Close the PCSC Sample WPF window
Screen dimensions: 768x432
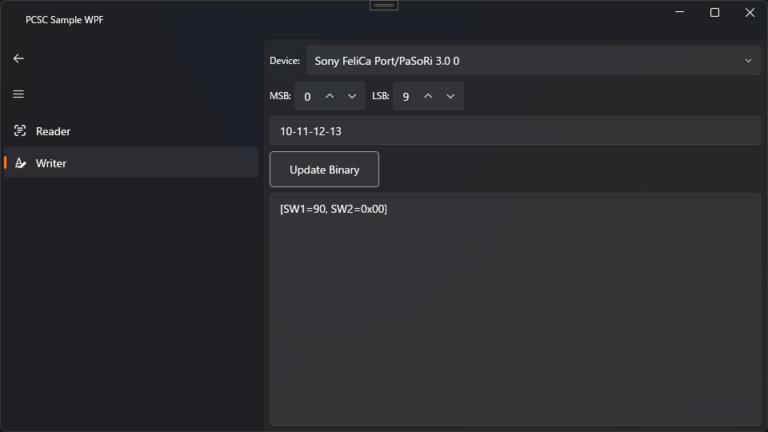pyautogui.click(x=750, y=13)
